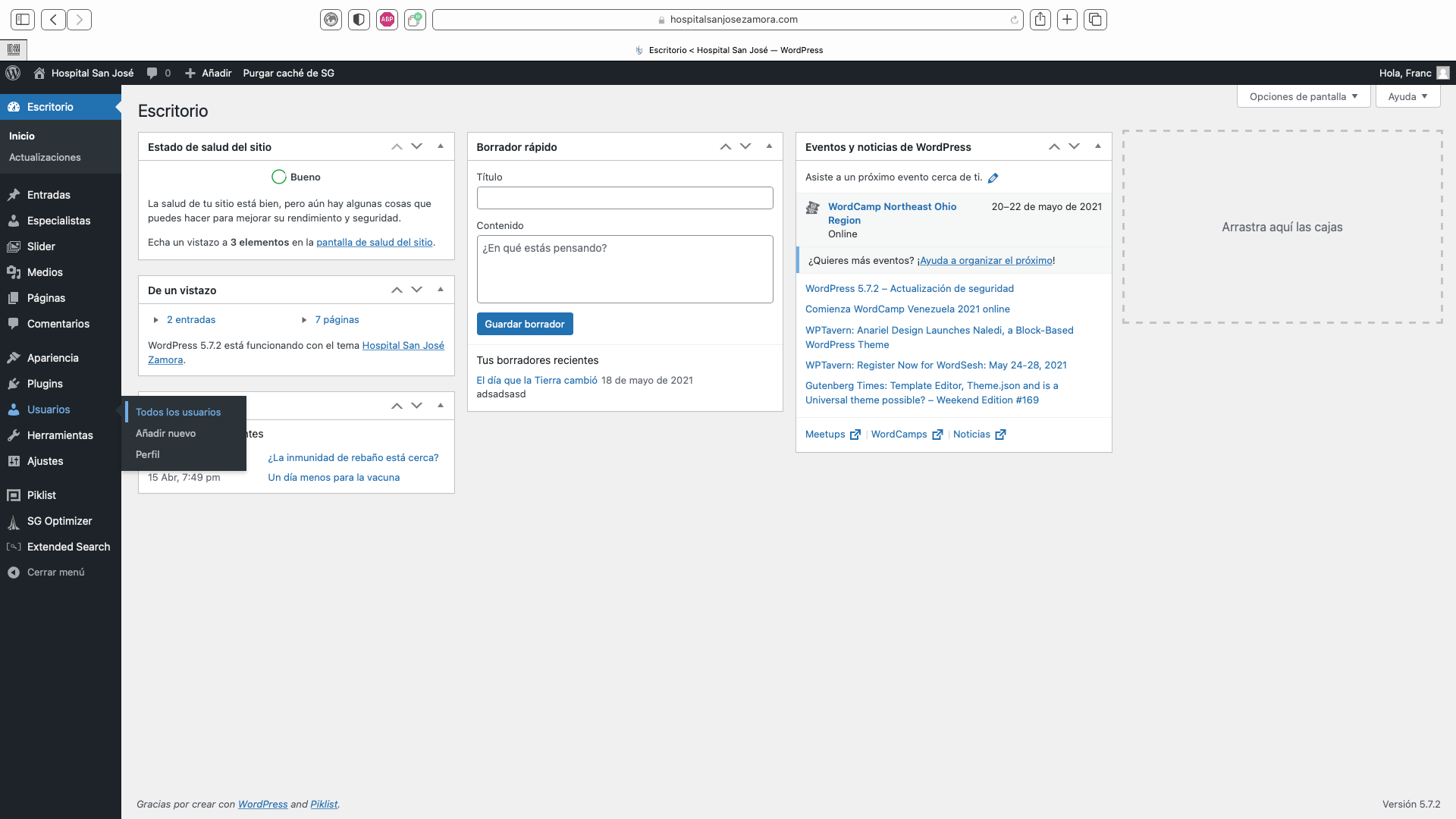Image resolution: width=1456 pixels, height=819 pixels.
Task: Click the Añadir plus icon
Action: tap(190, 73)
